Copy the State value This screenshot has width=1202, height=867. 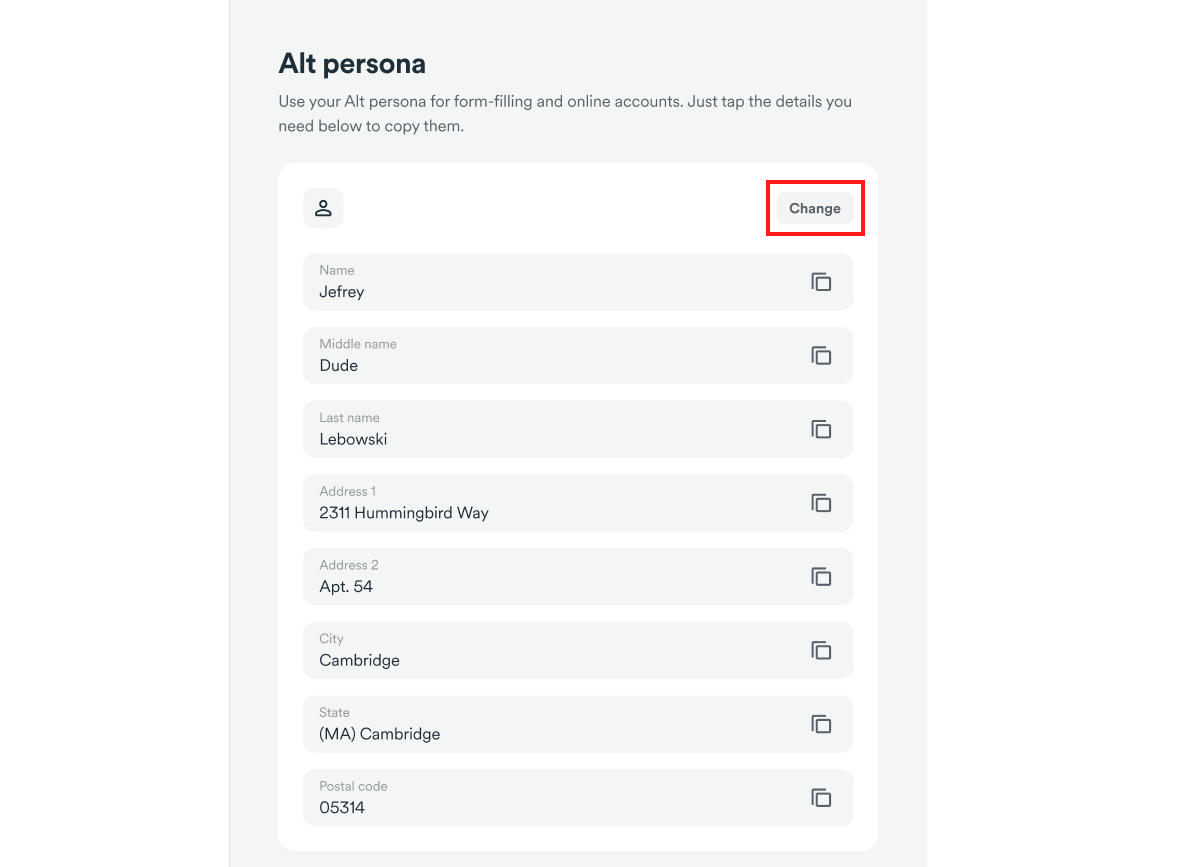821,724
